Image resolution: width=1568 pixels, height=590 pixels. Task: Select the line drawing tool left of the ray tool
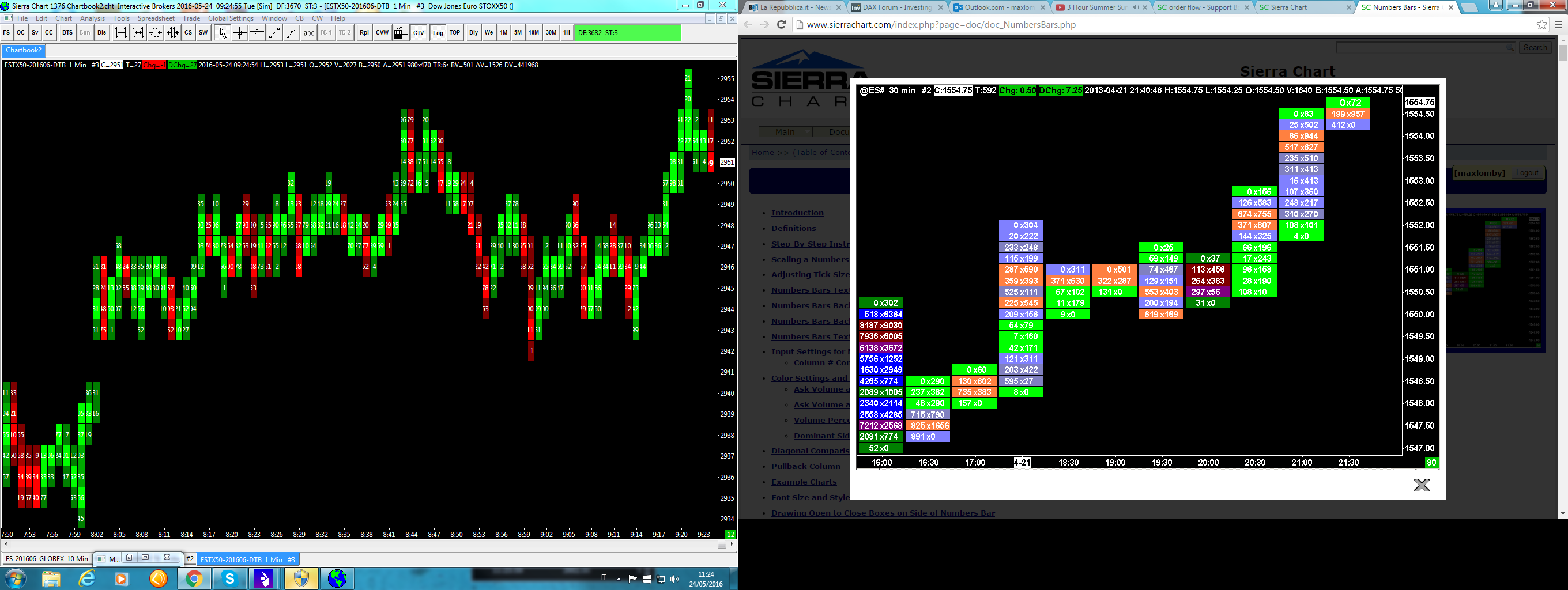coord(274,33)
